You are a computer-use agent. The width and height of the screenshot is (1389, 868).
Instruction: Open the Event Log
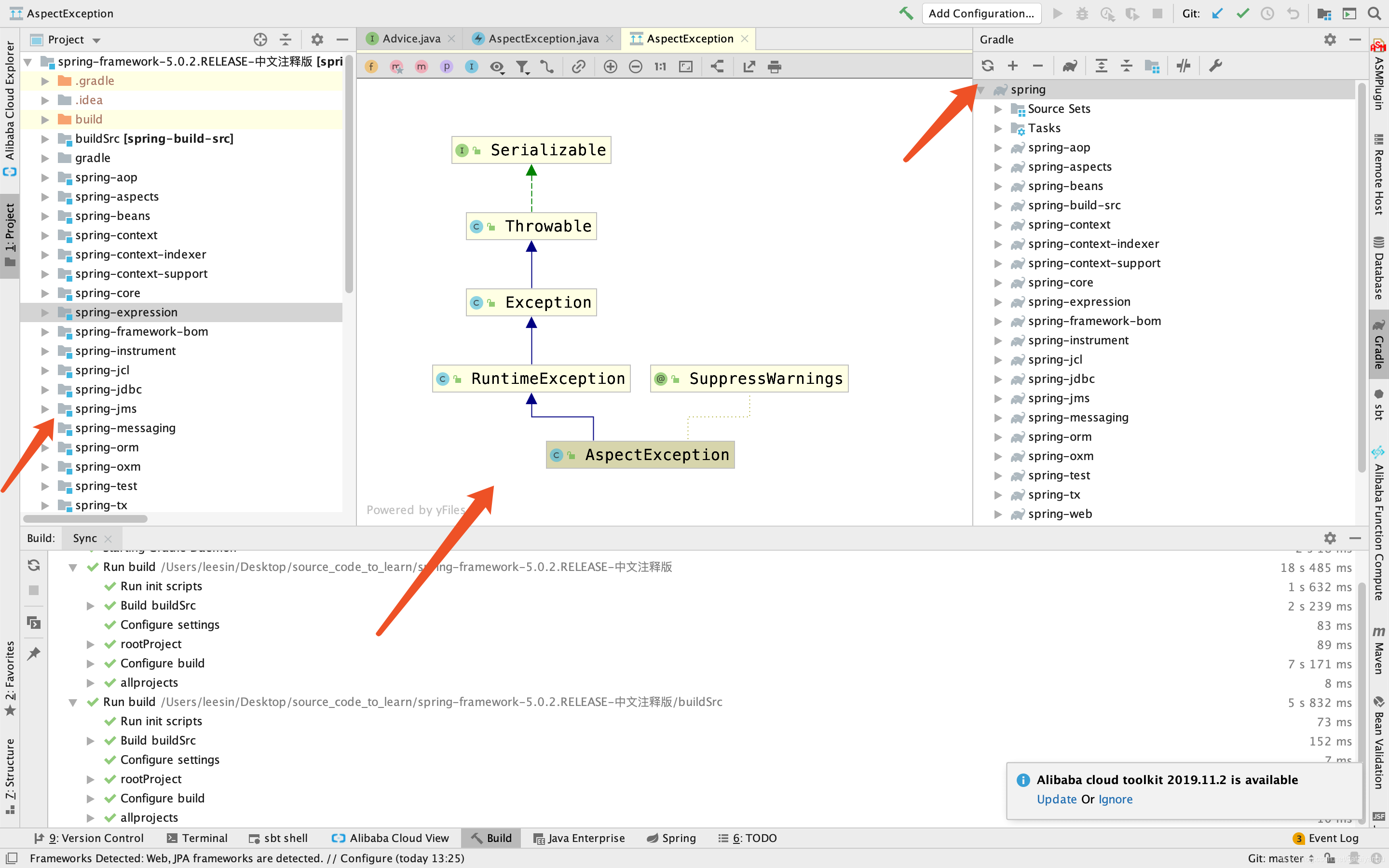pos(1326,838)
